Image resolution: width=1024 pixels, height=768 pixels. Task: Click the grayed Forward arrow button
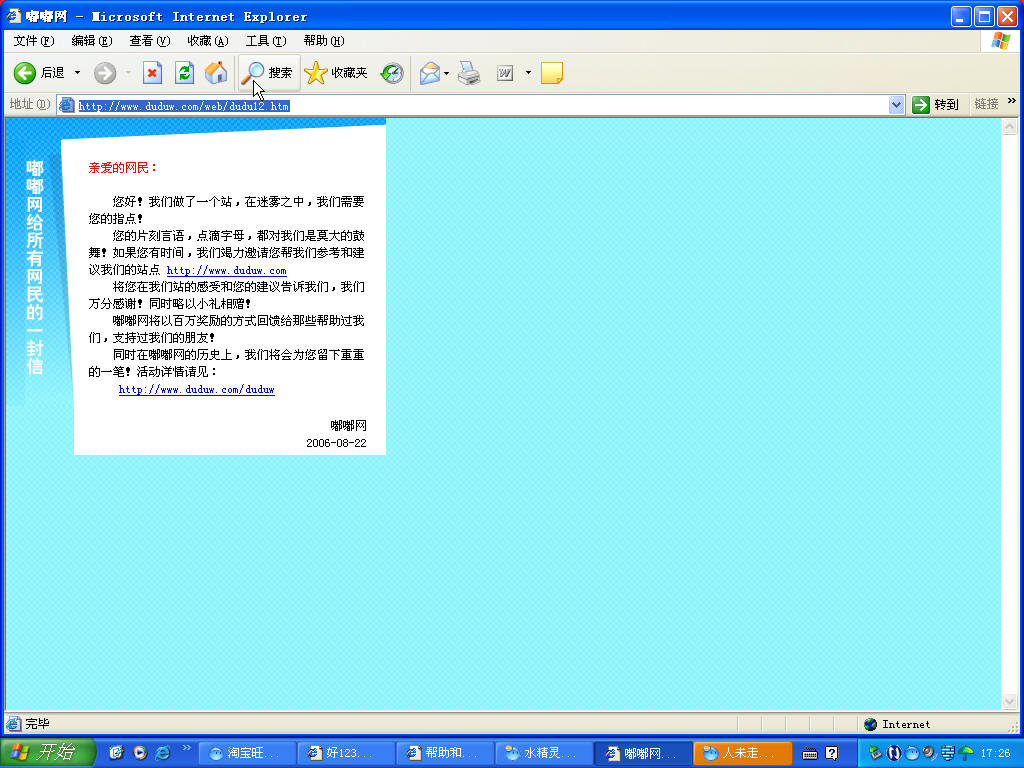[x=104, y=72]
